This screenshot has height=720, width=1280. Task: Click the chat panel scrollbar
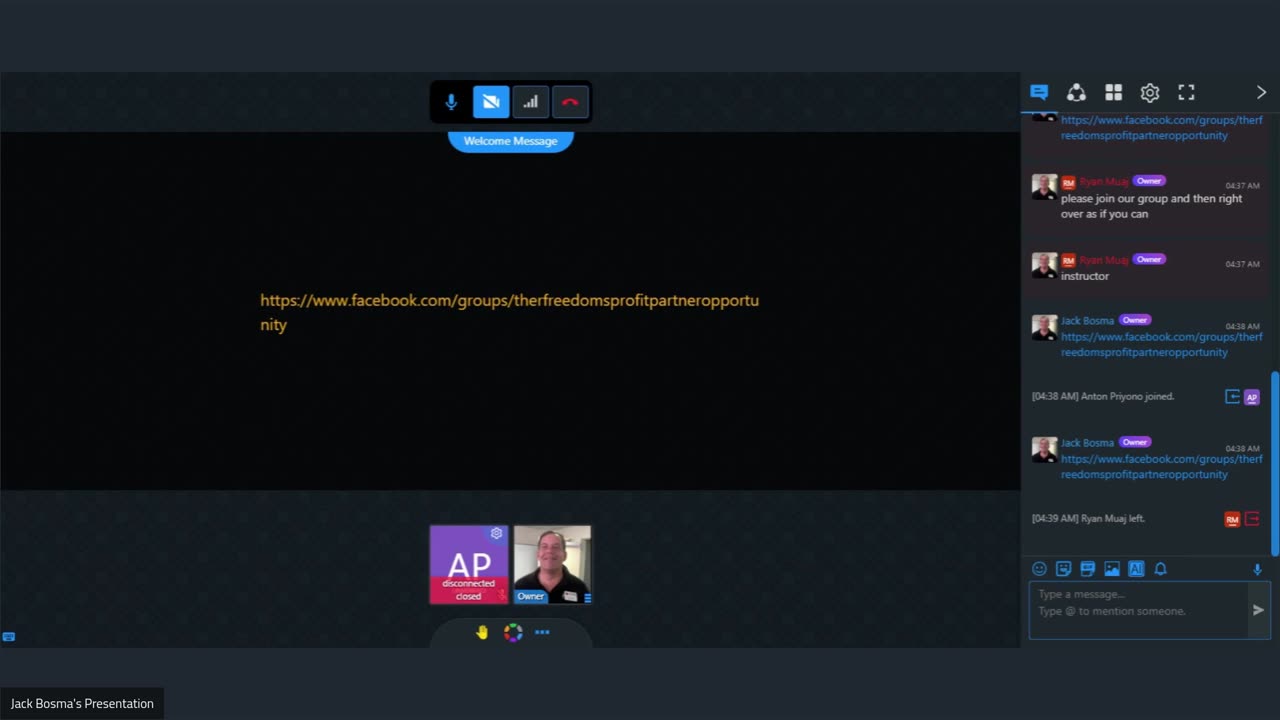tap(1275, 463)
